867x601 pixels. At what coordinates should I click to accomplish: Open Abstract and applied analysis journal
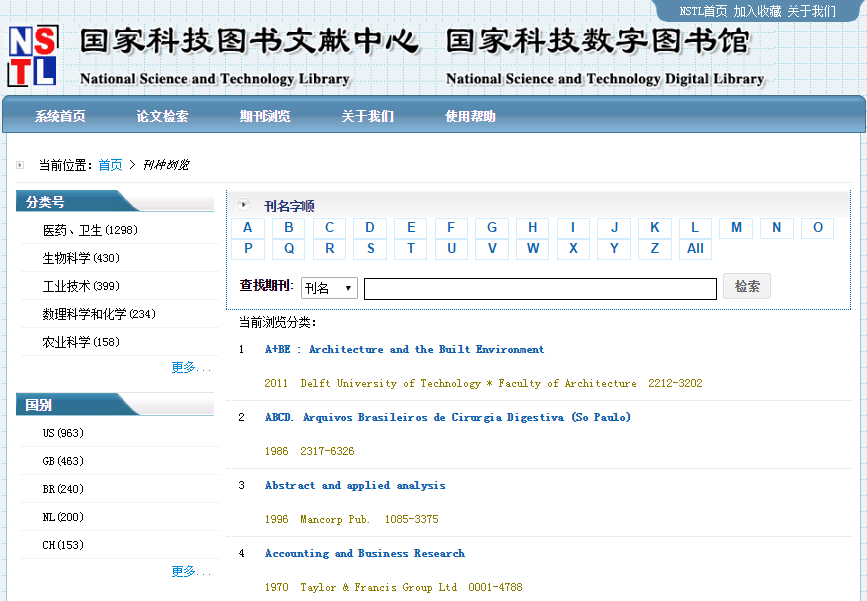click(355, 486)
